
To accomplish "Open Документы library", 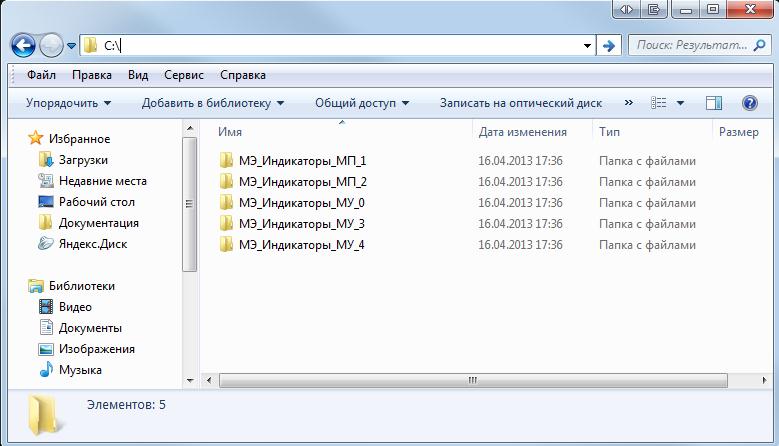I will click(90, 328).
